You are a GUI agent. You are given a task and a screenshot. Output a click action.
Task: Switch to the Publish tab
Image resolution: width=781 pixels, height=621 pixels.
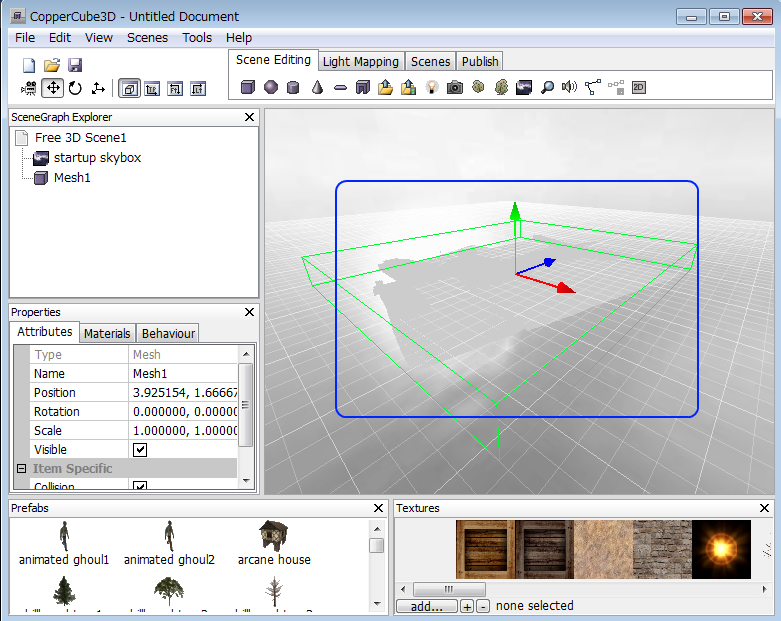[480, 61]
